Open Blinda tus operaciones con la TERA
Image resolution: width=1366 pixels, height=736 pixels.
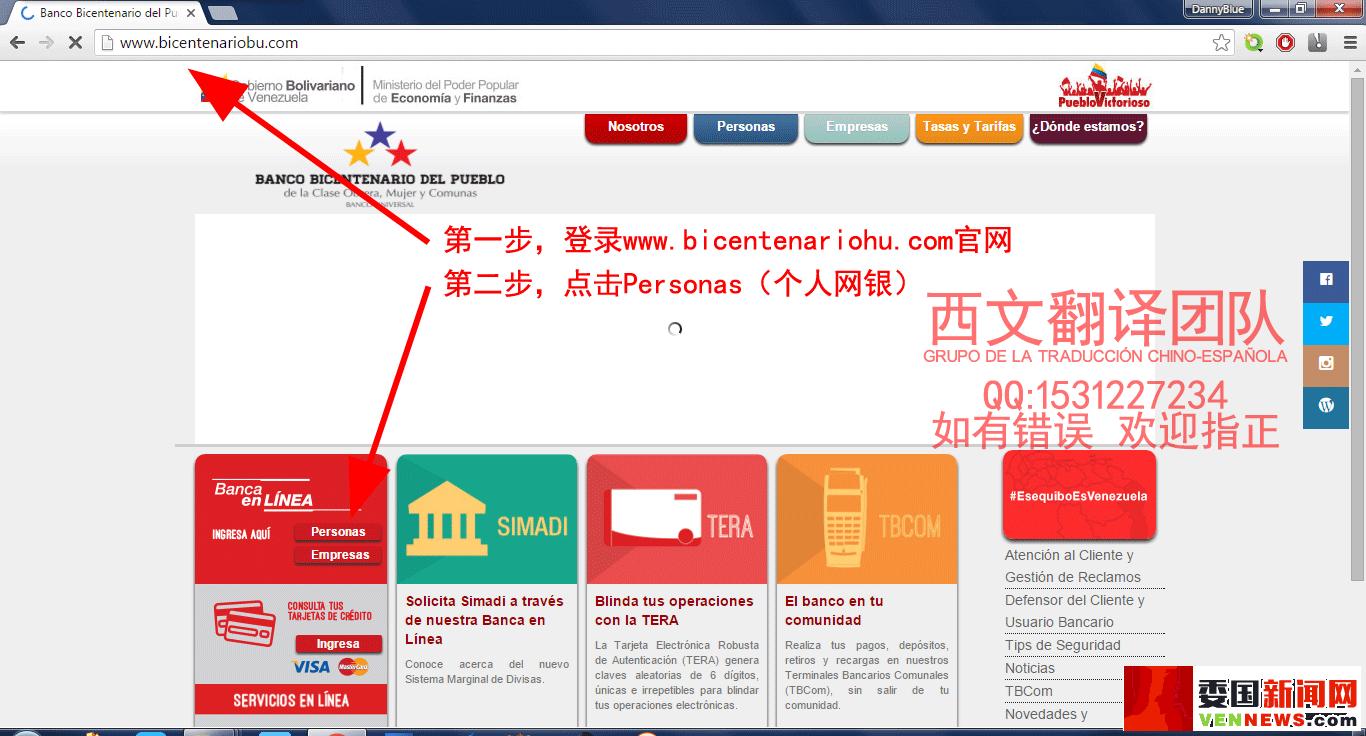675,610
